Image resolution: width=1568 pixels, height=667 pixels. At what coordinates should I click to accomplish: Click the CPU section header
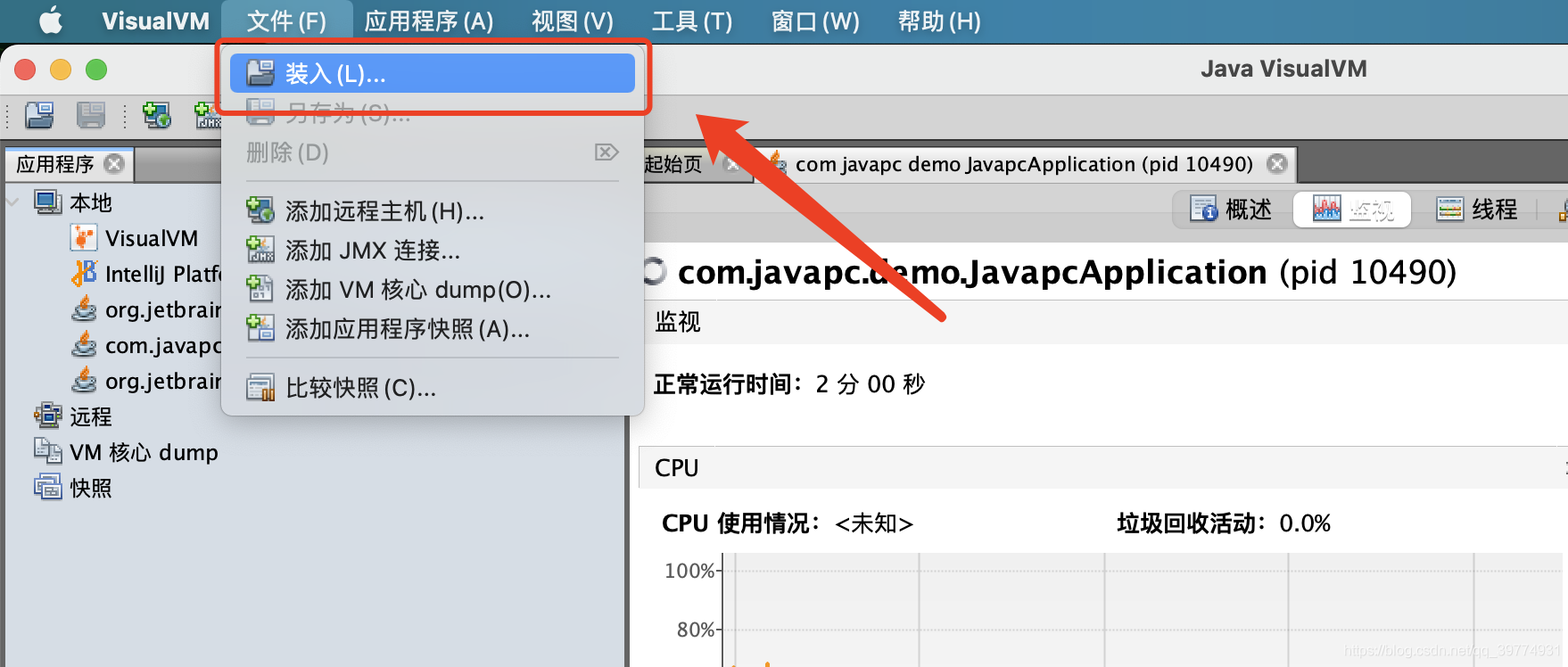tap(1103, 467)
